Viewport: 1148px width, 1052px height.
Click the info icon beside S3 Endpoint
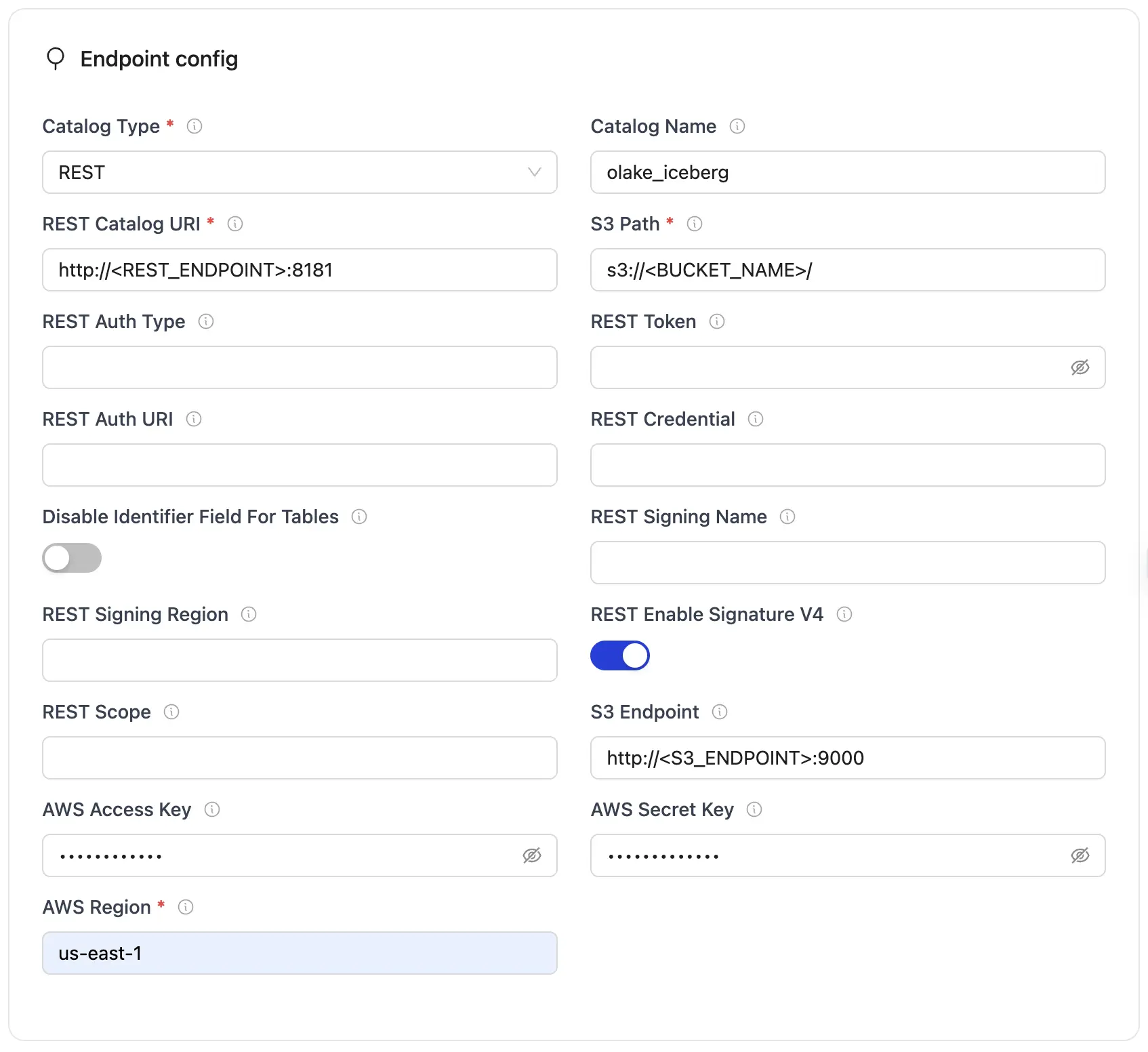click(x=720, y=712)
